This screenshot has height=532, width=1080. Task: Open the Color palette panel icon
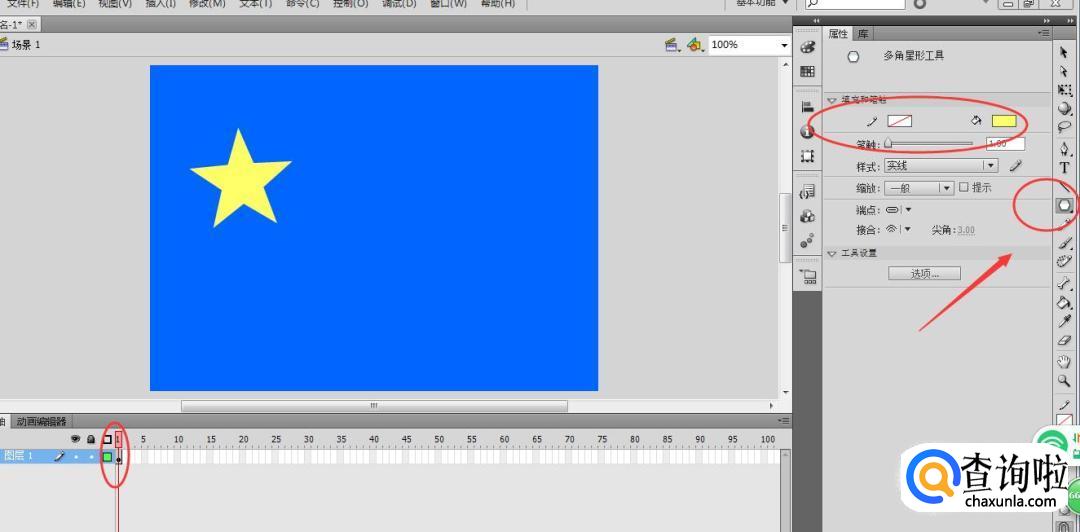click(808, 47)
